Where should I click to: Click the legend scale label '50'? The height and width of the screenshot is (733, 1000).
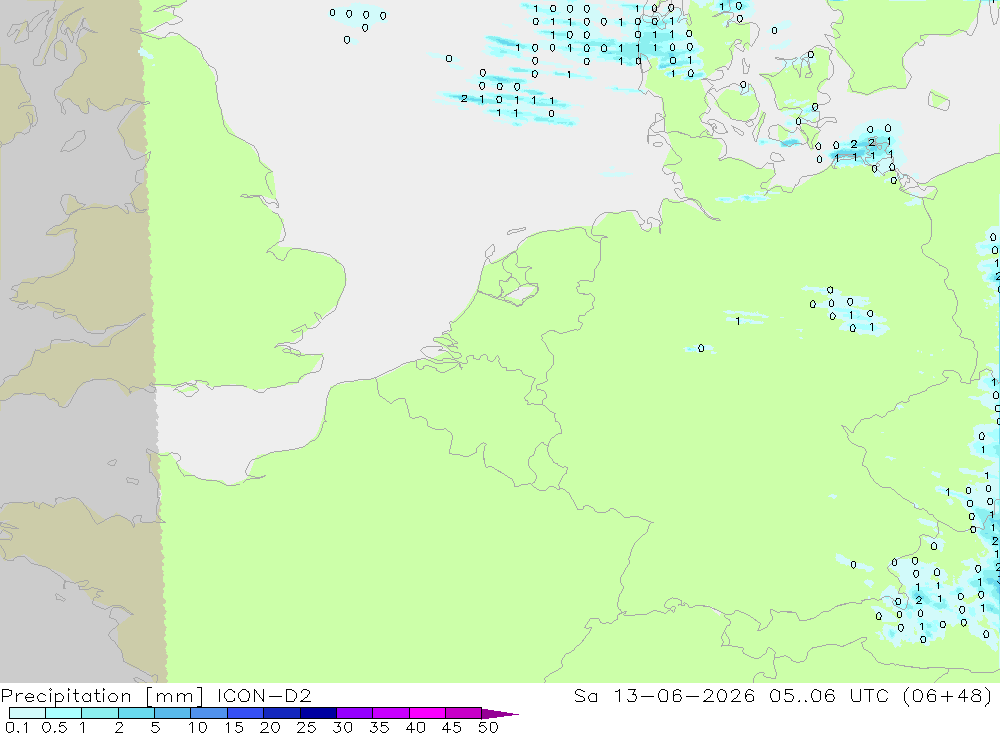[x=488, y=727]
